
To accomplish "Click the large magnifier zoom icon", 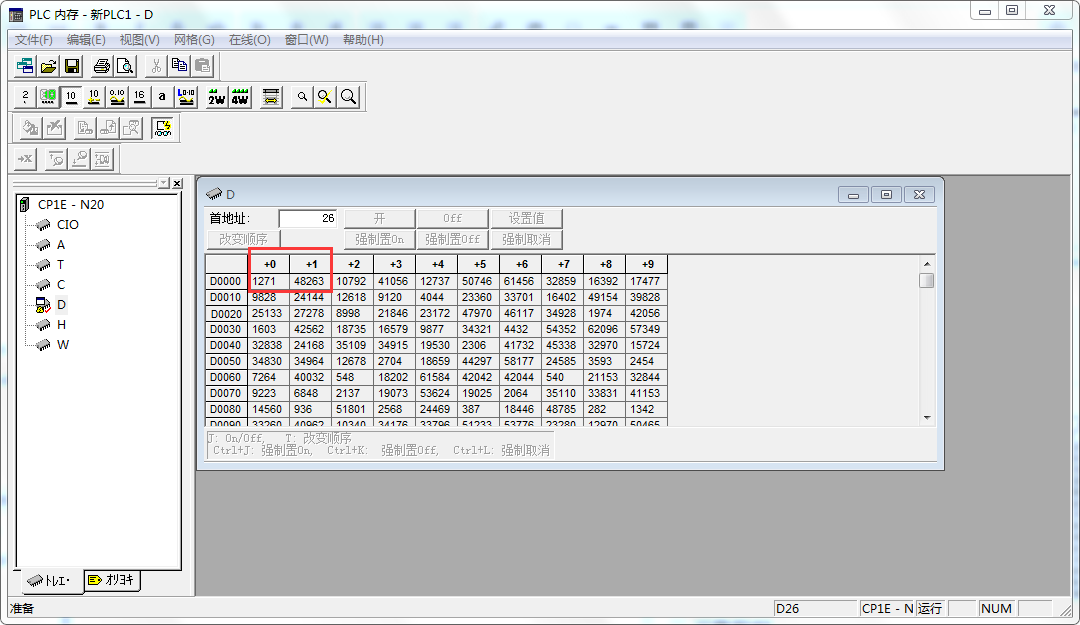I will click(349, 97).
